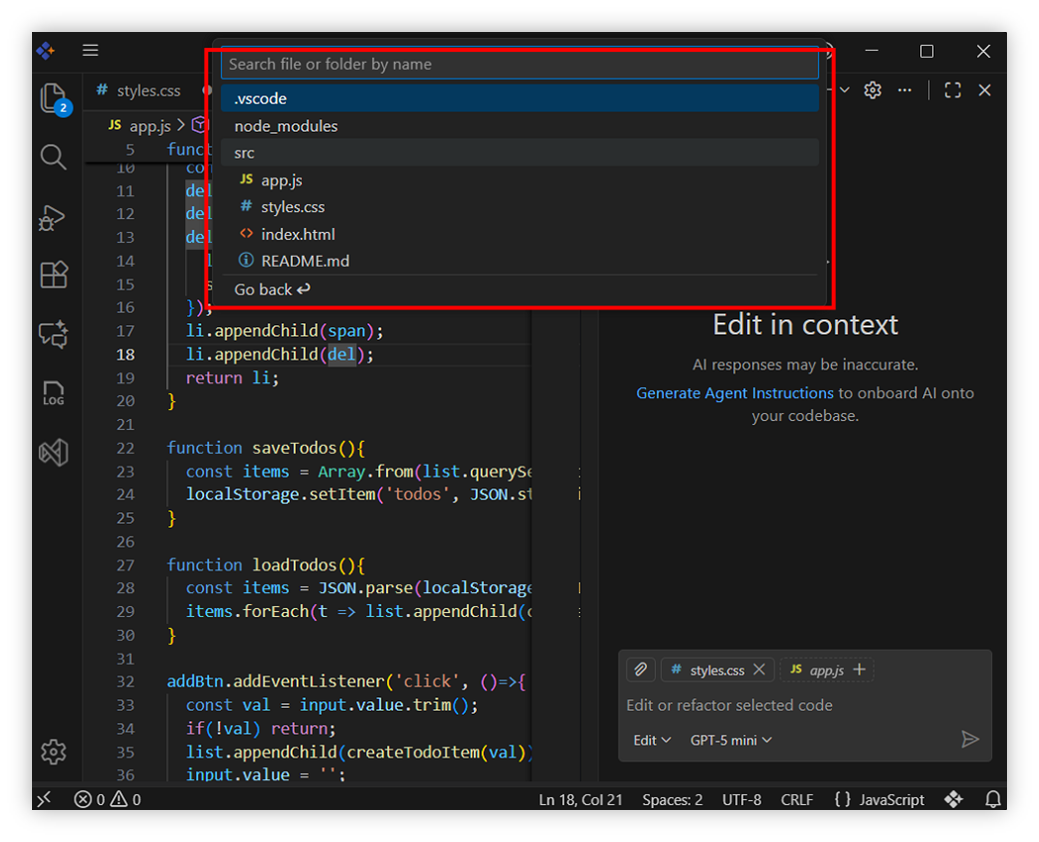
Task: Focus the Search file or folder field
Action: (519, 64)
